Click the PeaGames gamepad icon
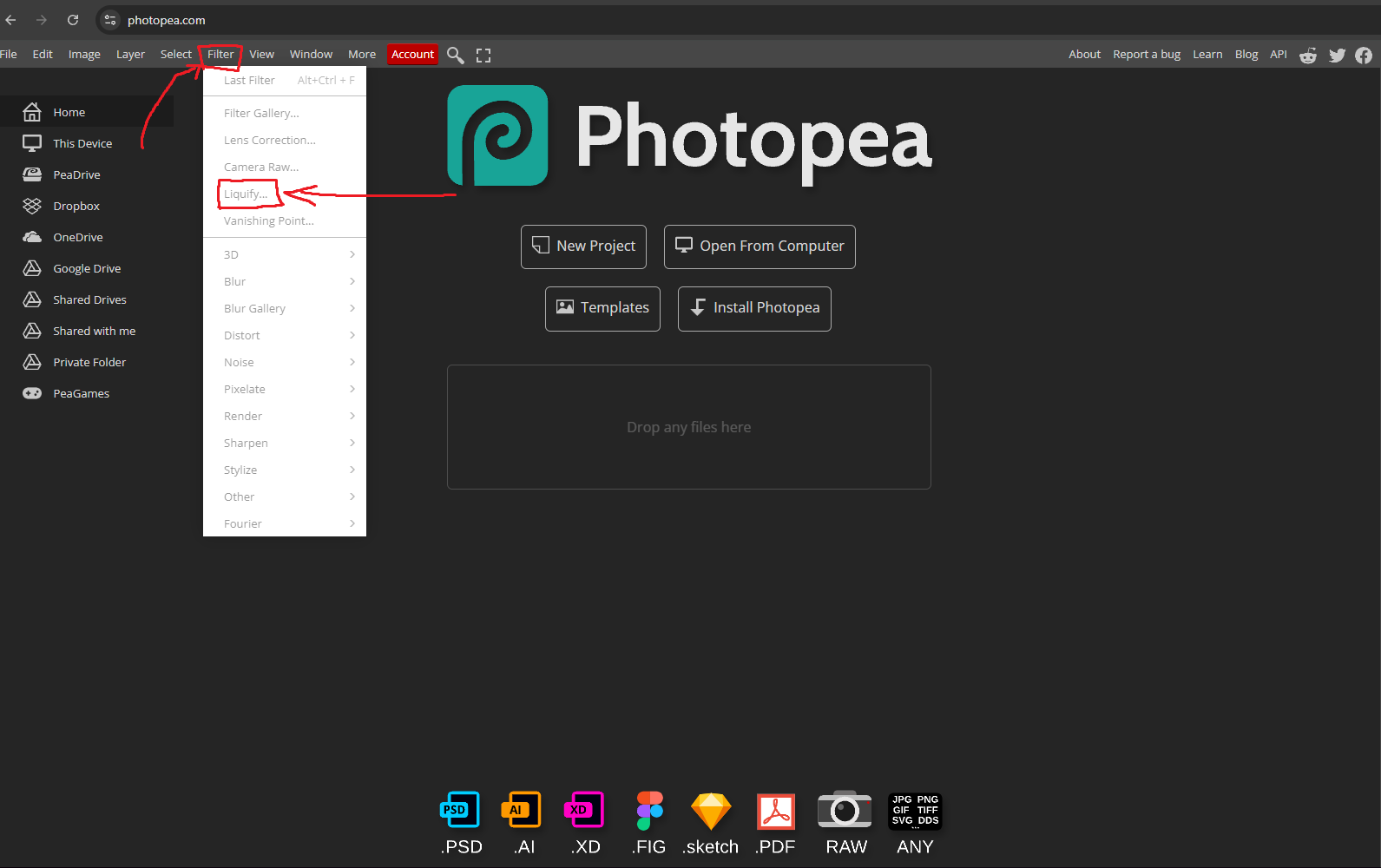 (x=32, y=393)
